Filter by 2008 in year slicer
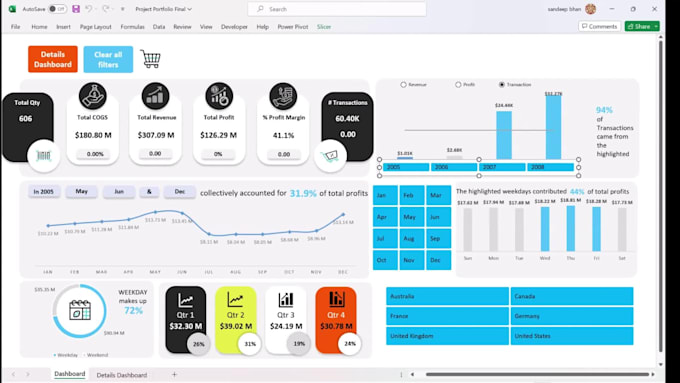This screenshot has height=383, width=680. tap(550, 167)
